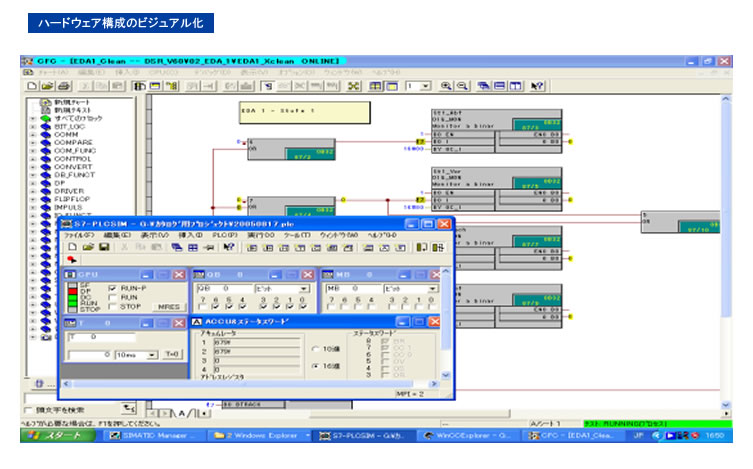Expand COMM node in catalog tree
The width and height of the screenshot is (753, 469).
tap(33, 135)
